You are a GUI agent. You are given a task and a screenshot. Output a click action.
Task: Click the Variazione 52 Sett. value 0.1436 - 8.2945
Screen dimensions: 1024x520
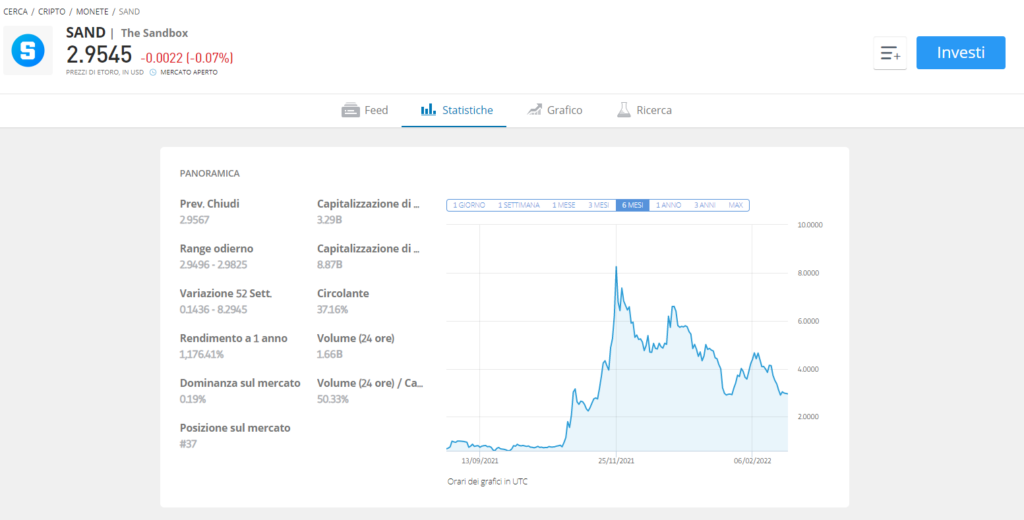click(214, 309)
